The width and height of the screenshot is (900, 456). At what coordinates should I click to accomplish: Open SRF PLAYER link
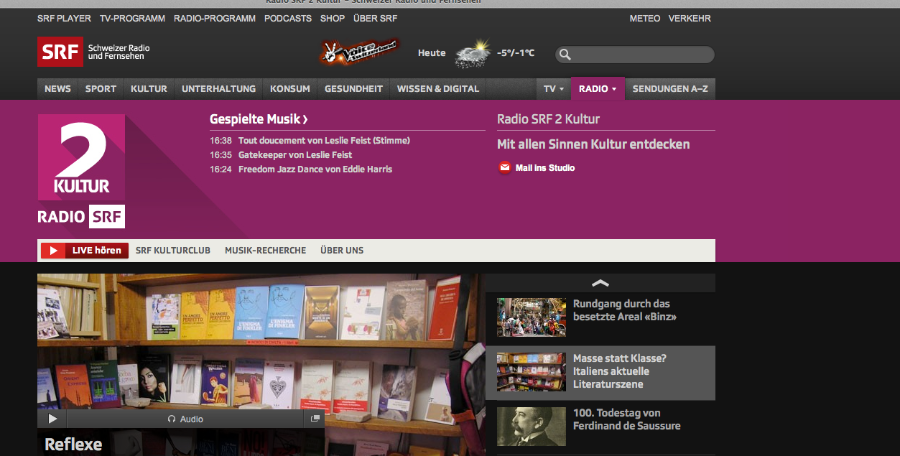[64, 18]
